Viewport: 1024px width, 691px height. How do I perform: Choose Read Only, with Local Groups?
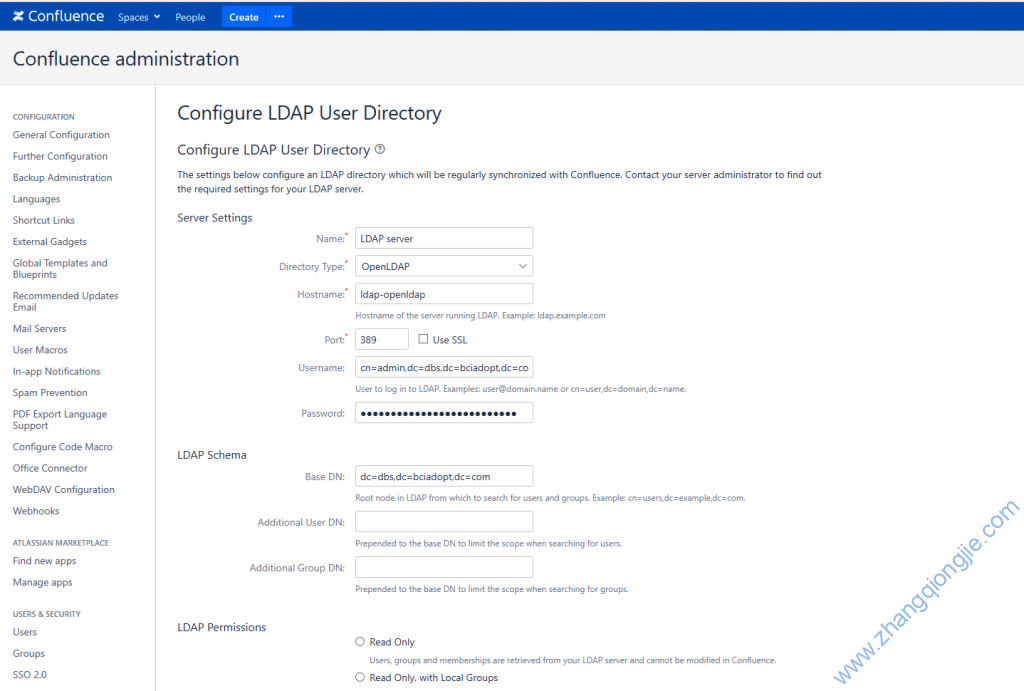point(360,677)
